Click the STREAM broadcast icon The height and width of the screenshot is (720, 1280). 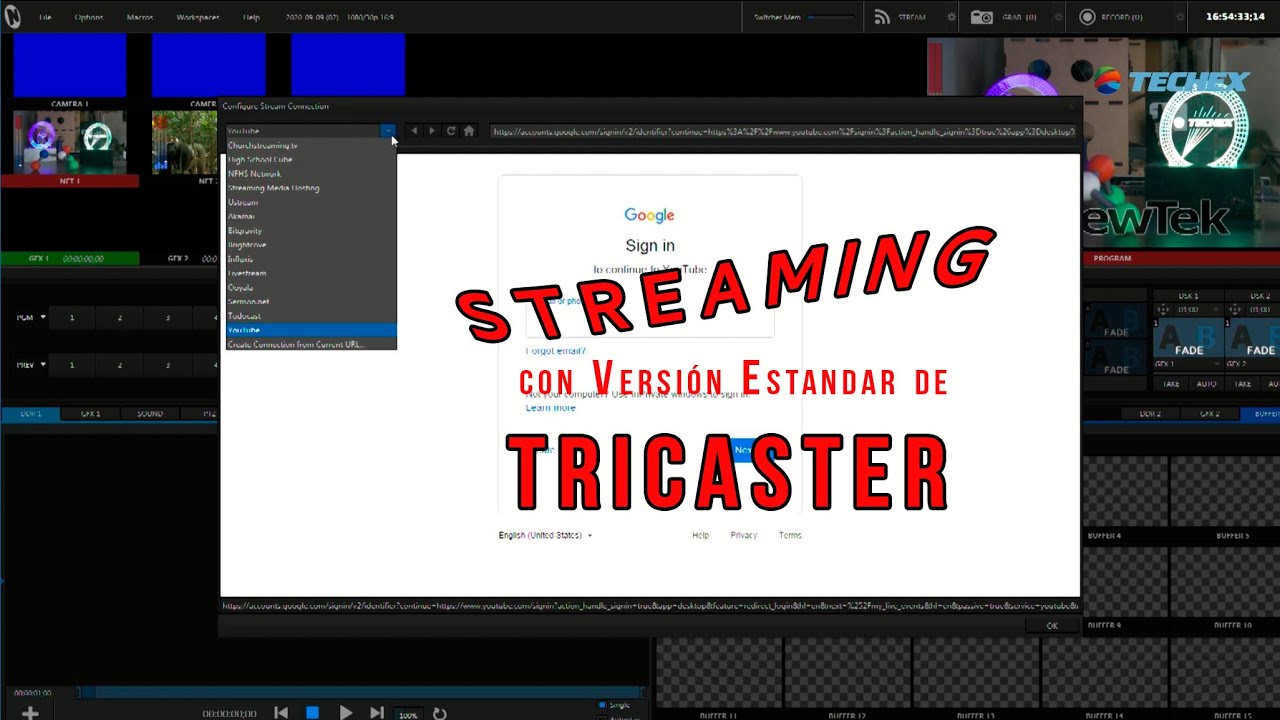[x=882, y=17]
